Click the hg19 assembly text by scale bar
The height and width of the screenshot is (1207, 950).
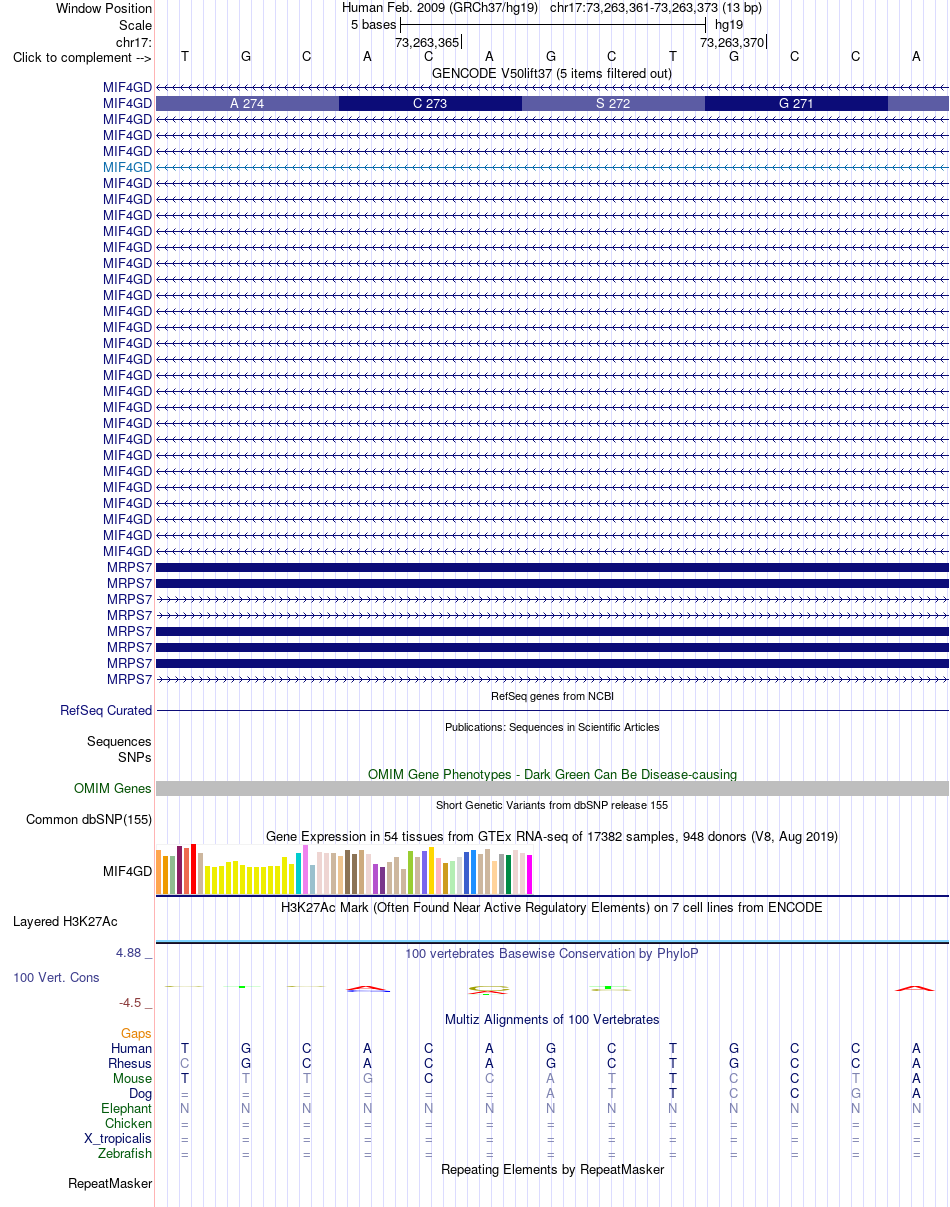click(x=729, y=24)
